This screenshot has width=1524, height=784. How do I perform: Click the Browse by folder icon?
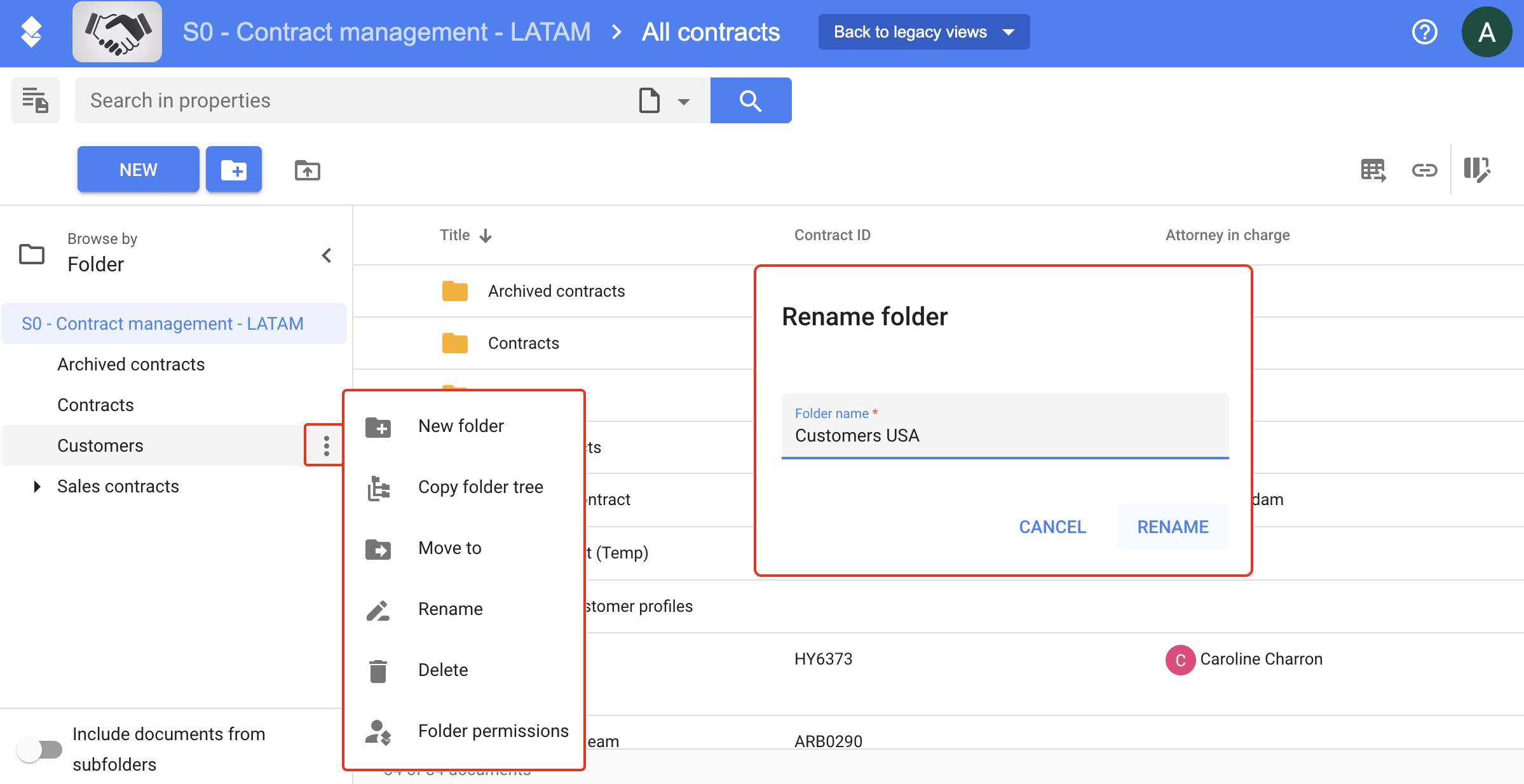32,254
